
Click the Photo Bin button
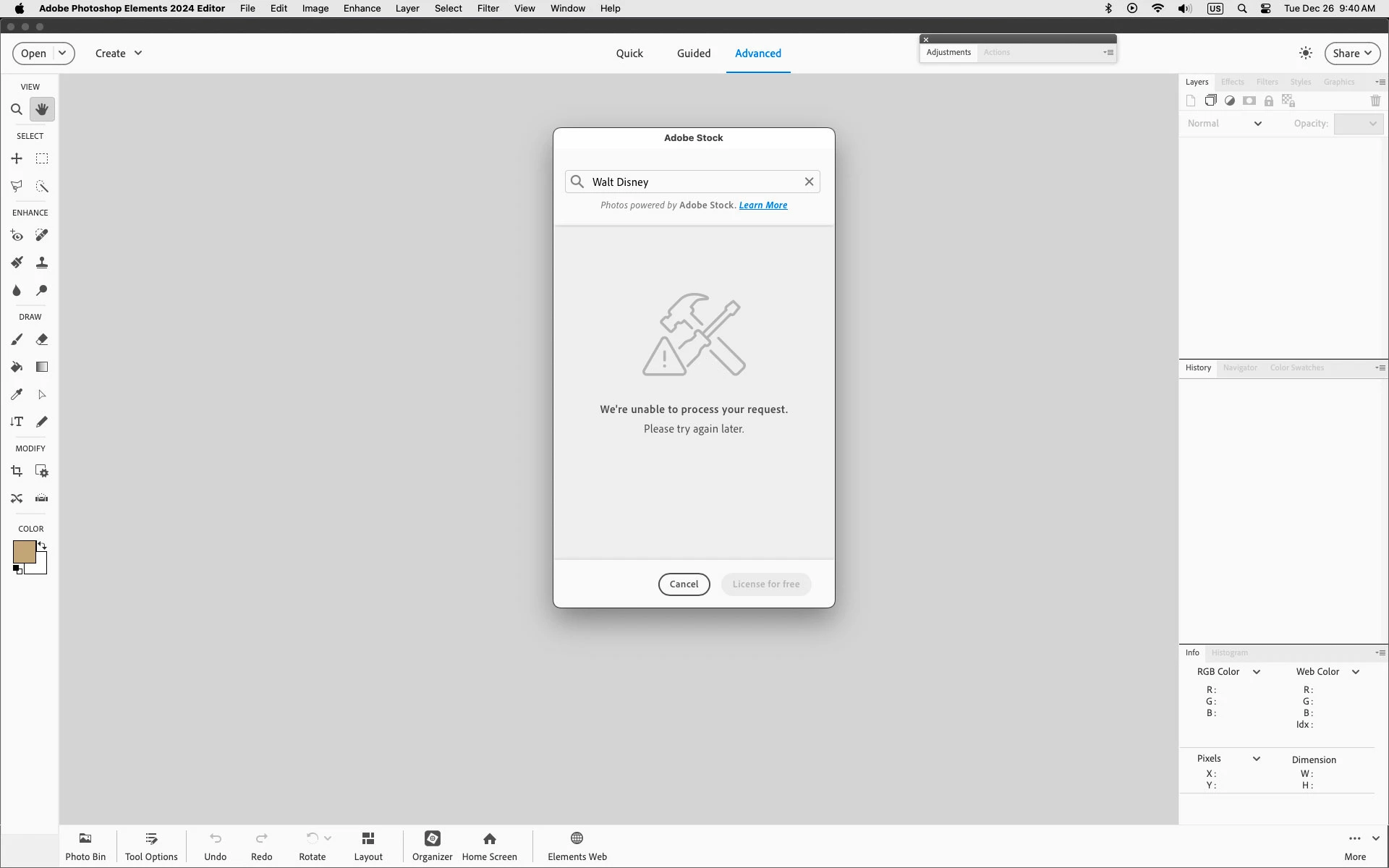[85, 846]
